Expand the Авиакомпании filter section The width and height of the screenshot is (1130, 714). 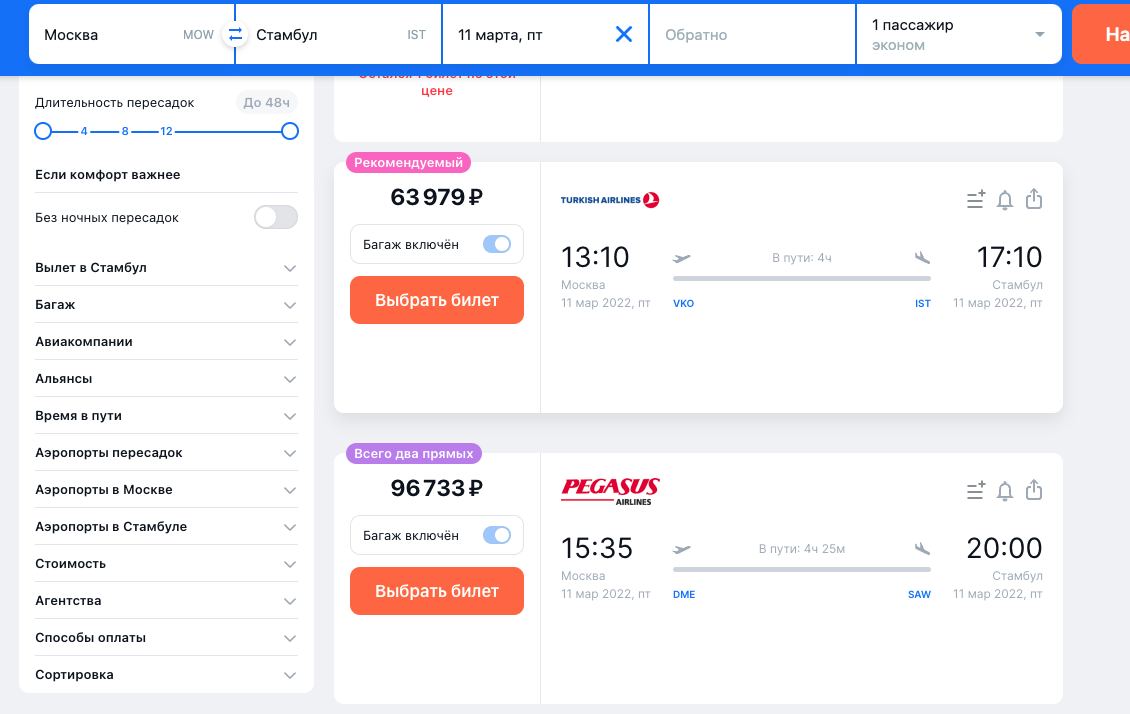166,342
